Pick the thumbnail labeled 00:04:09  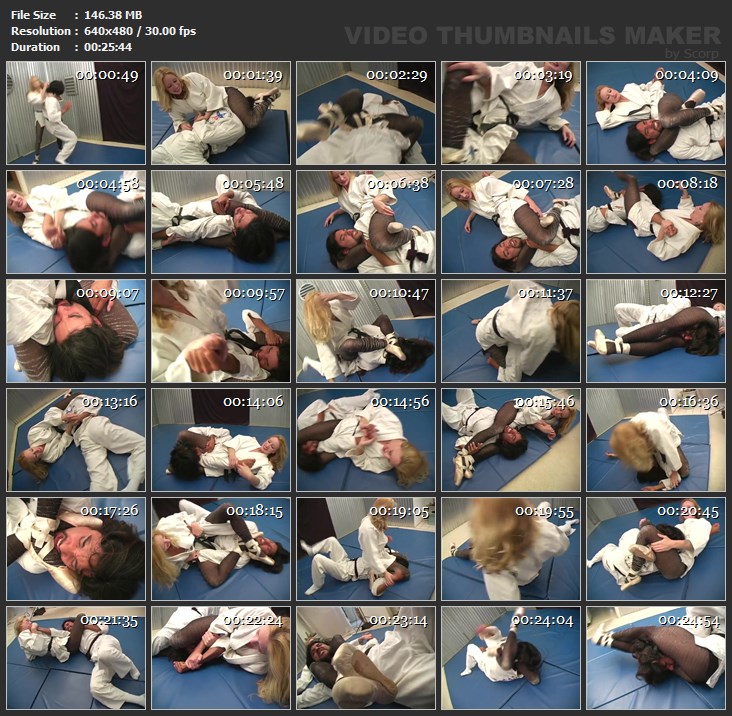pos(656,113)
